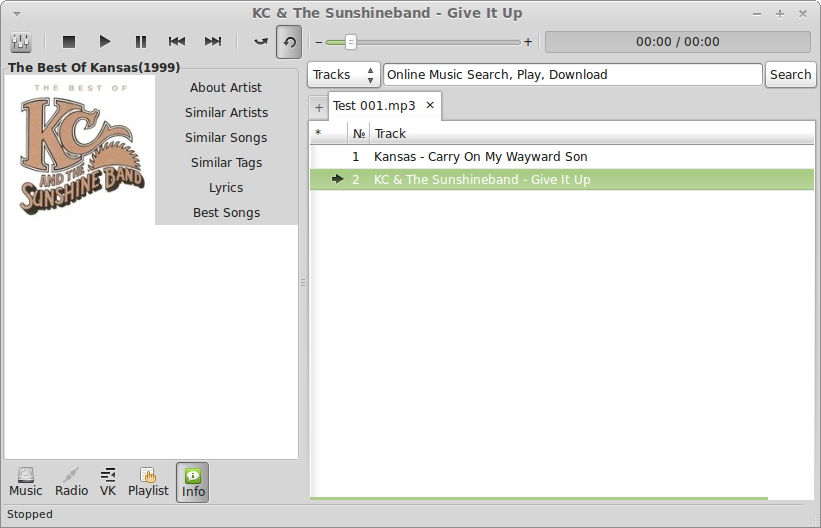Minimize the player window

(x=757, y=14)
